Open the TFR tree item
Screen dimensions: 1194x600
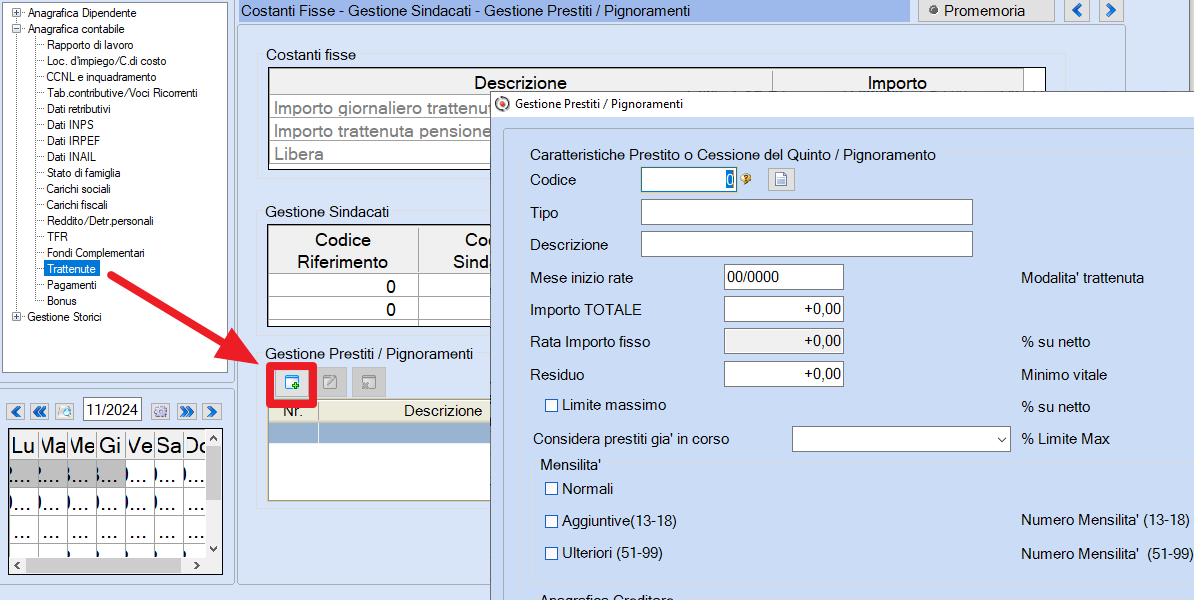[57, 237]
